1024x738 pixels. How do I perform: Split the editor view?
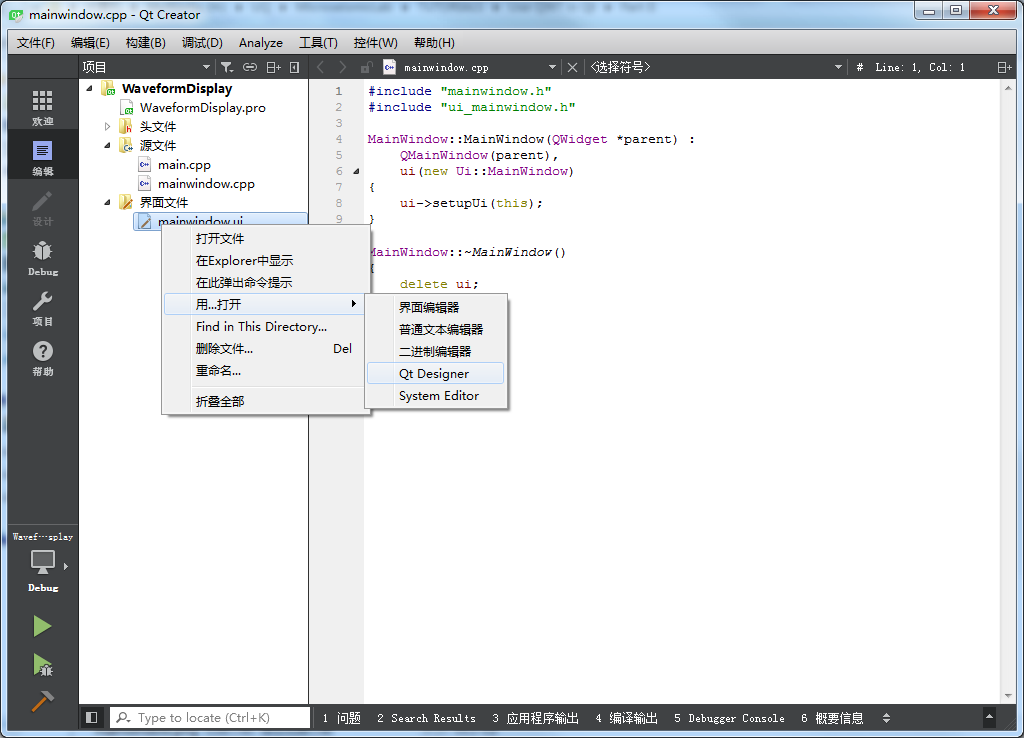pyautogui.click(x=1004, y=67)
